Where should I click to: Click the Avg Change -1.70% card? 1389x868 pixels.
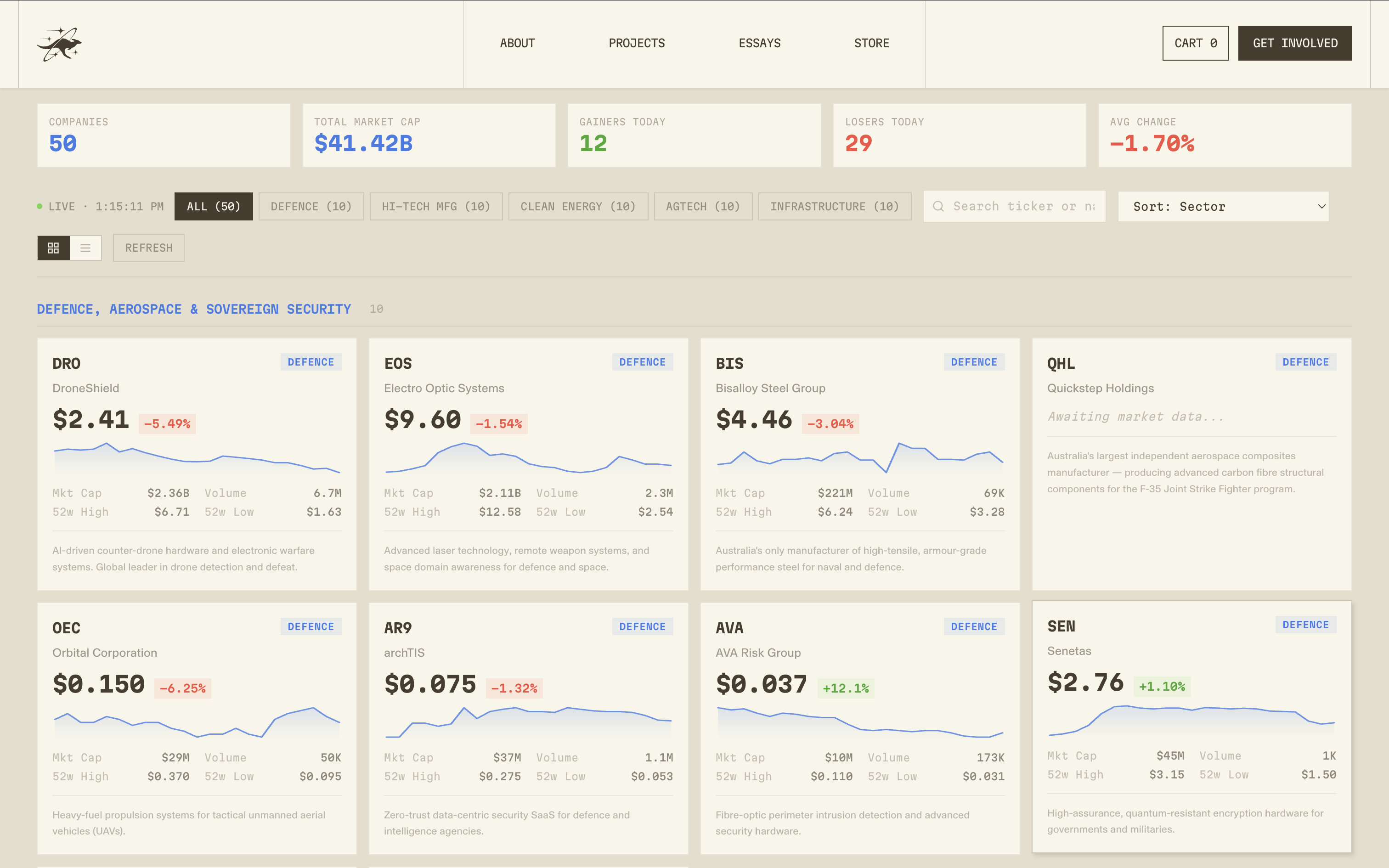(1224, 135)
